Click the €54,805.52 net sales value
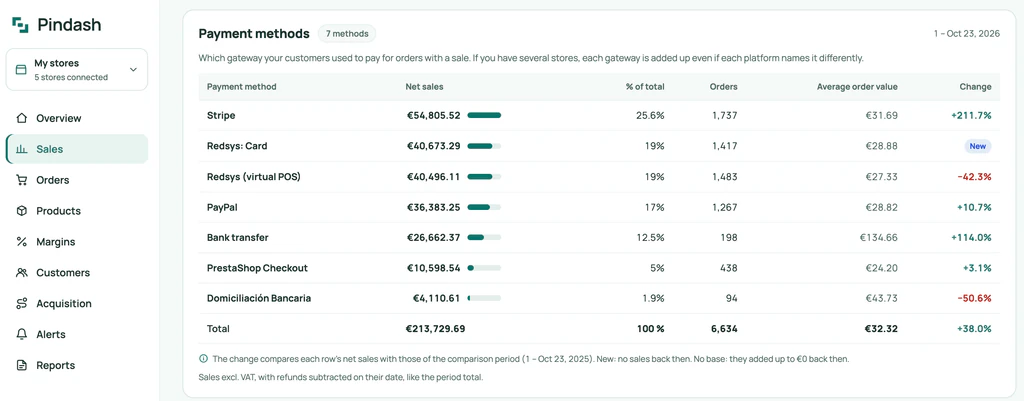1024x401 pixels. tap(434, 116)
